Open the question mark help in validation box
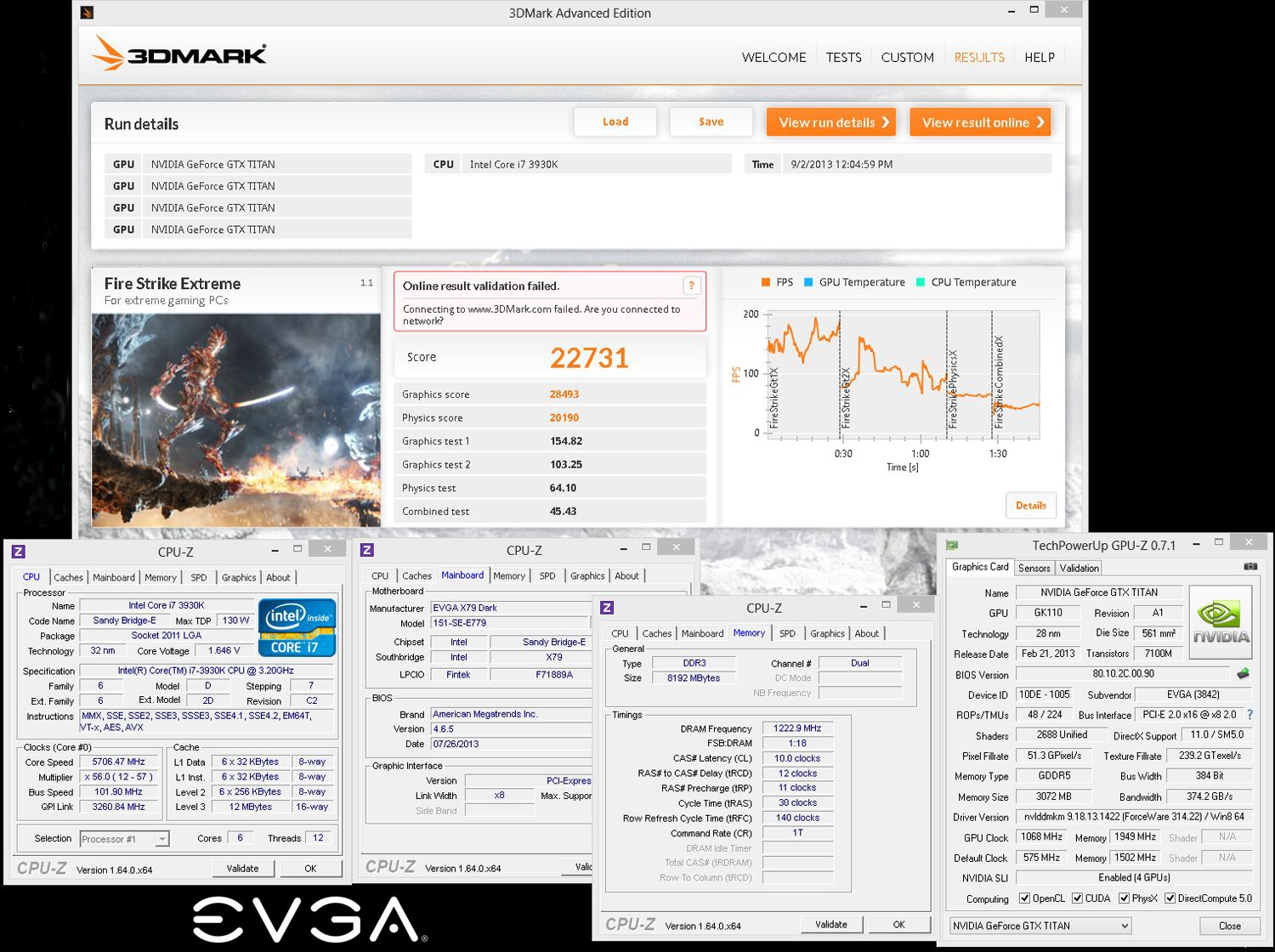This screenshot has height=952, width=1275. pos(691,286)
